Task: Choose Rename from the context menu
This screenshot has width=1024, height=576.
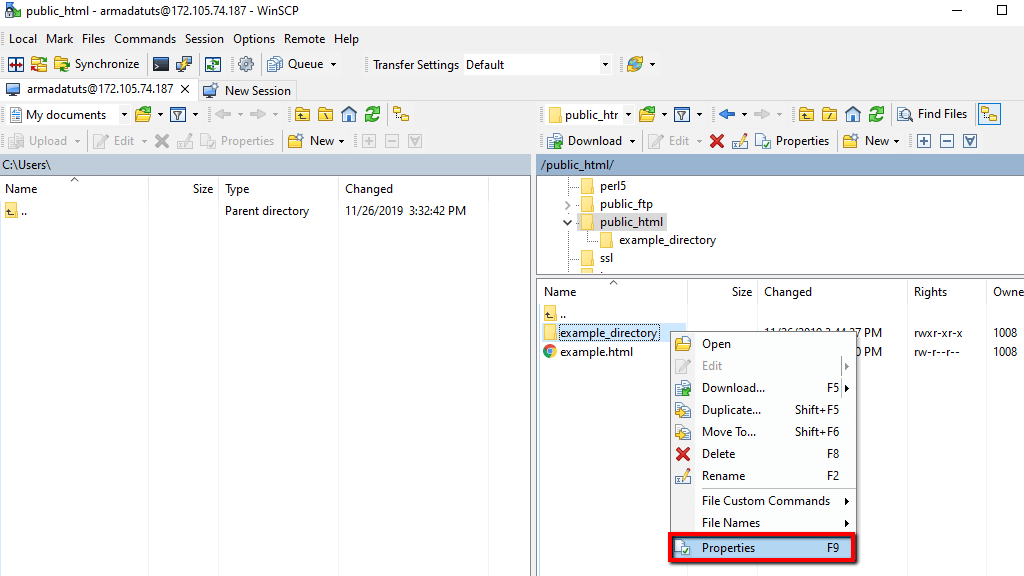Action: point(763,476)
